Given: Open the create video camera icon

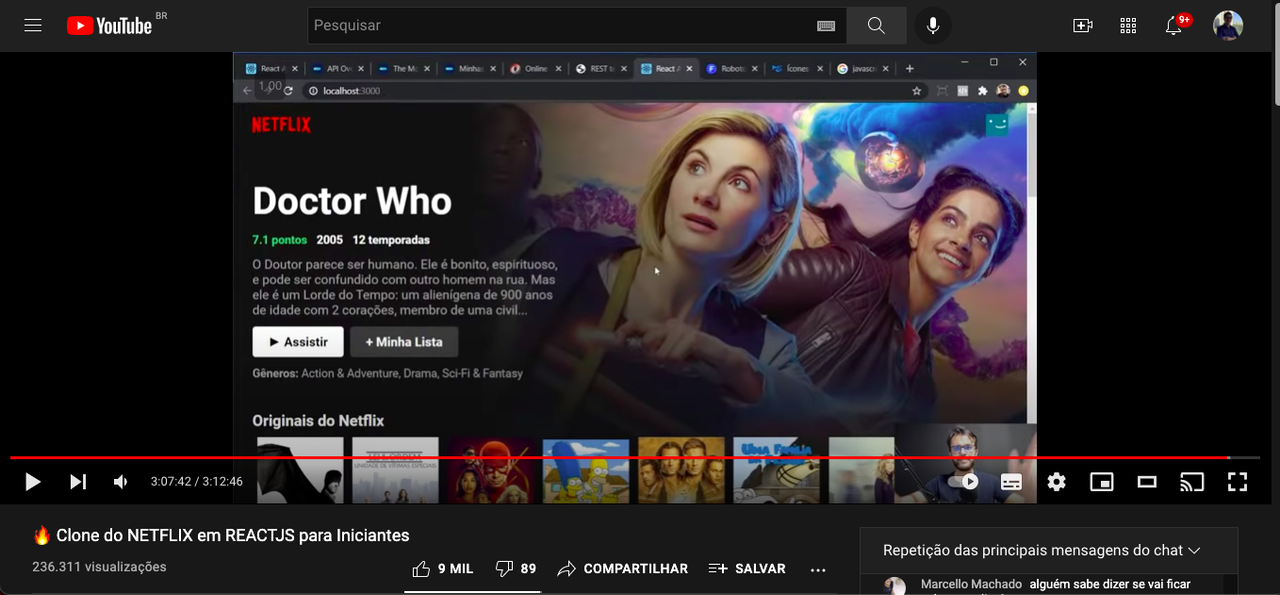Looking at the screenshot, I should (1083, 26).
